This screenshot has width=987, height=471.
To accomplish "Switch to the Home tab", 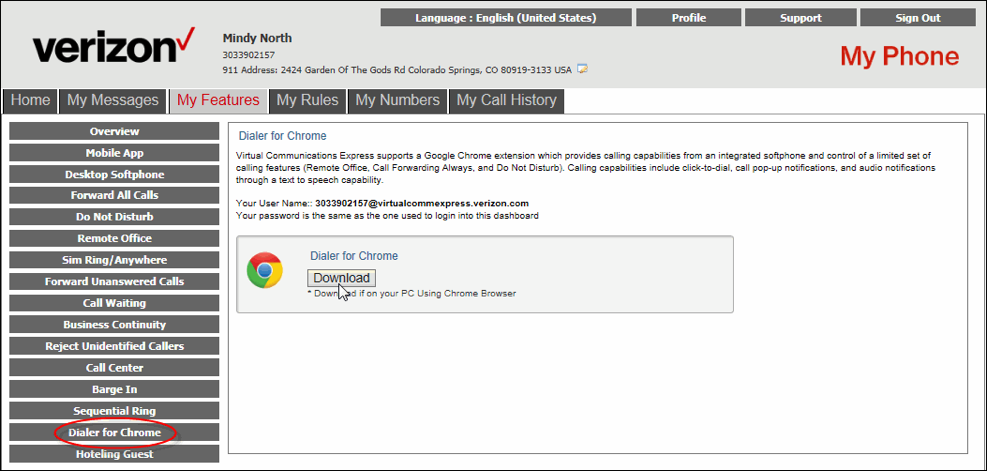I will tap(30, 101).
